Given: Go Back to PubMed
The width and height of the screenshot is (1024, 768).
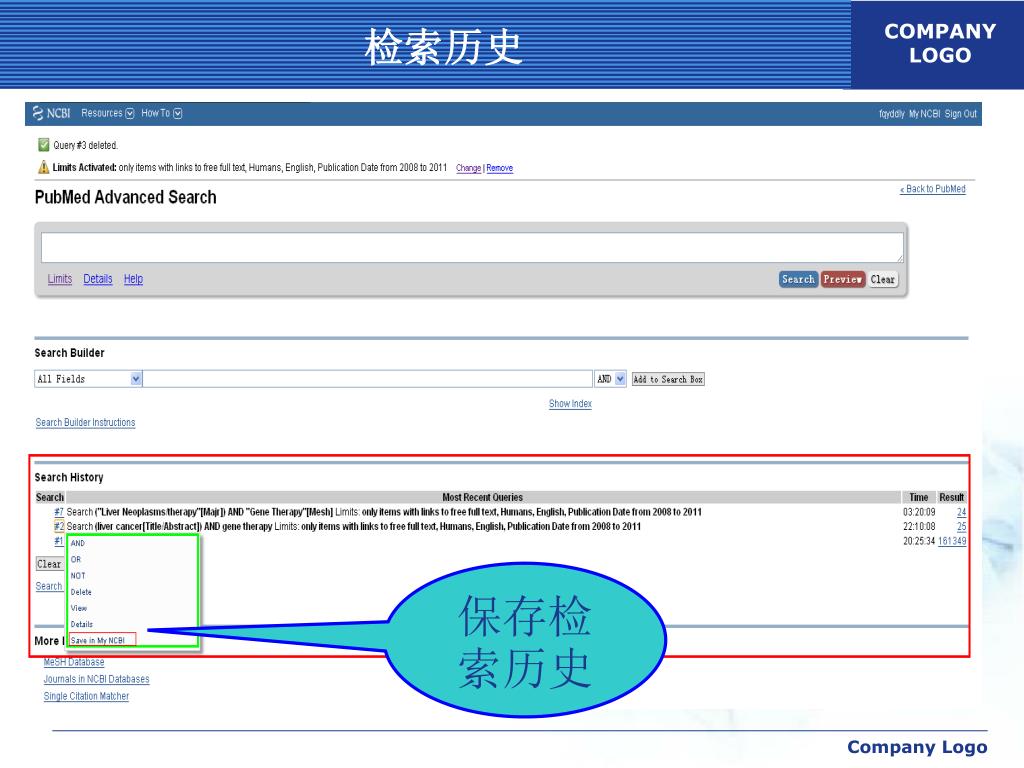Looking at the screenshot, I should coord(933,189).
